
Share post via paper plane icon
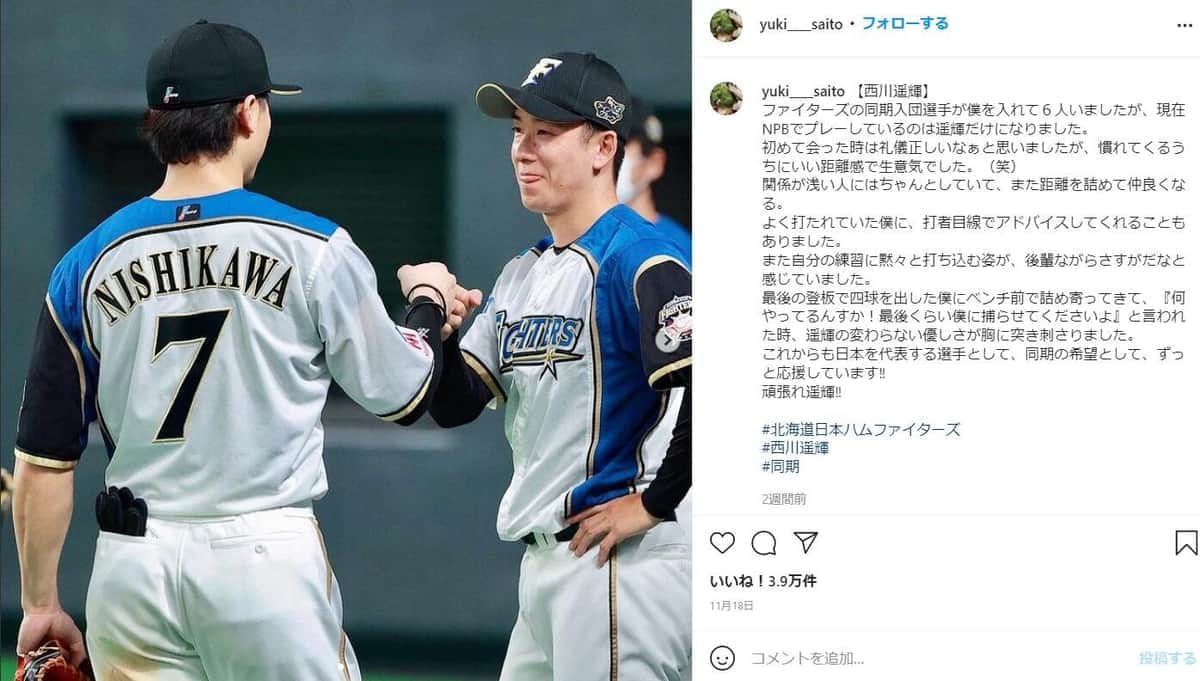click(x=806, y=543)
